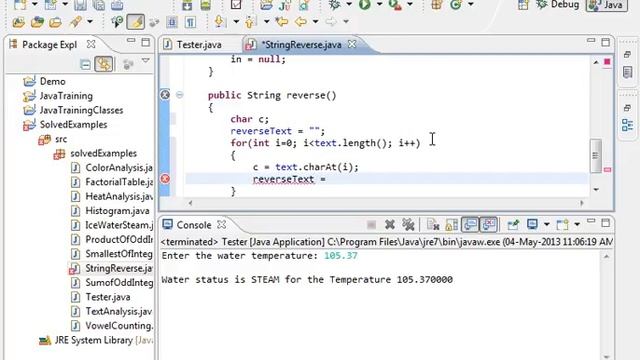Select the JavaTrainingClasses project

(x=81, y=110)
